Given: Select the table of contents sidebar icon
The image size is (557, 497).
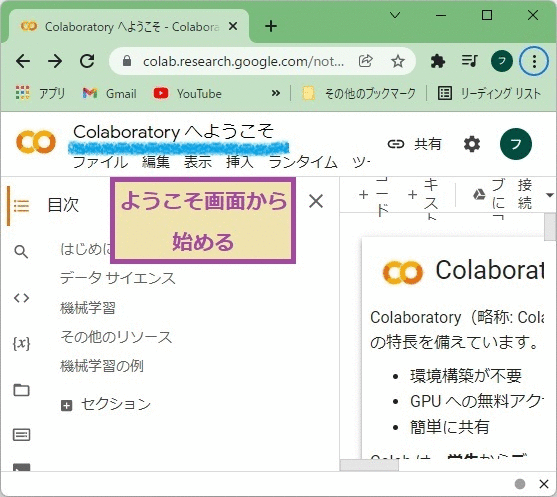Looking at the screenshot, I should pos(21,205).
